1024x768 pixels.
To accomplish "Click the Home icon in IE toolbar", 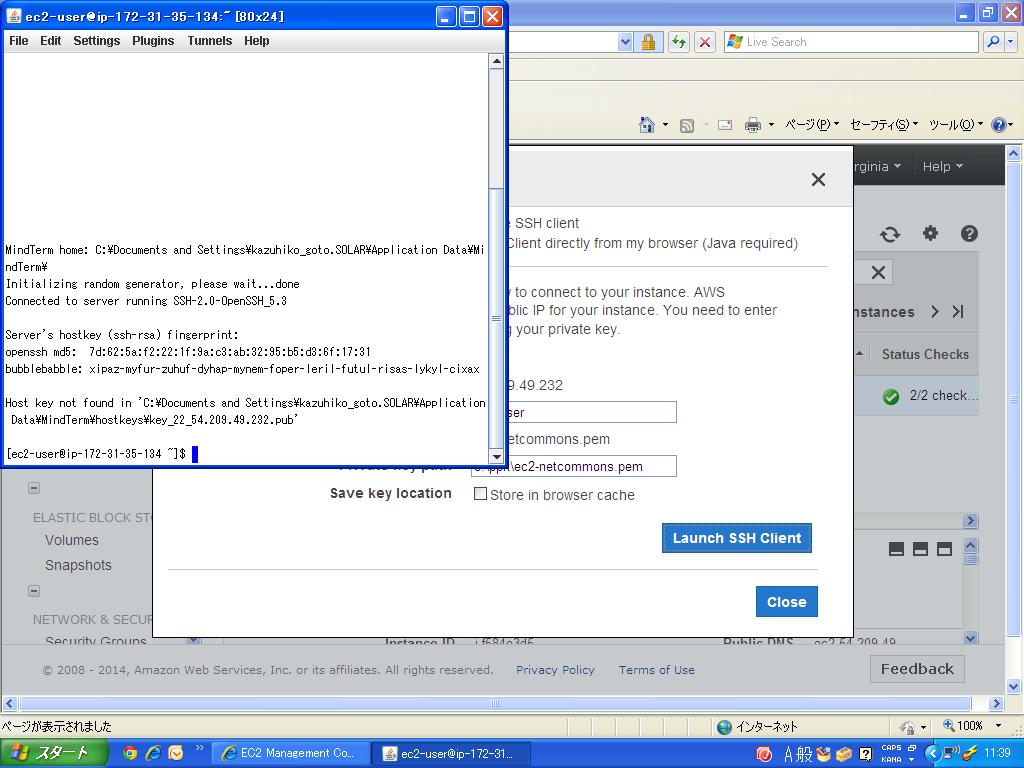I will 647,124.
